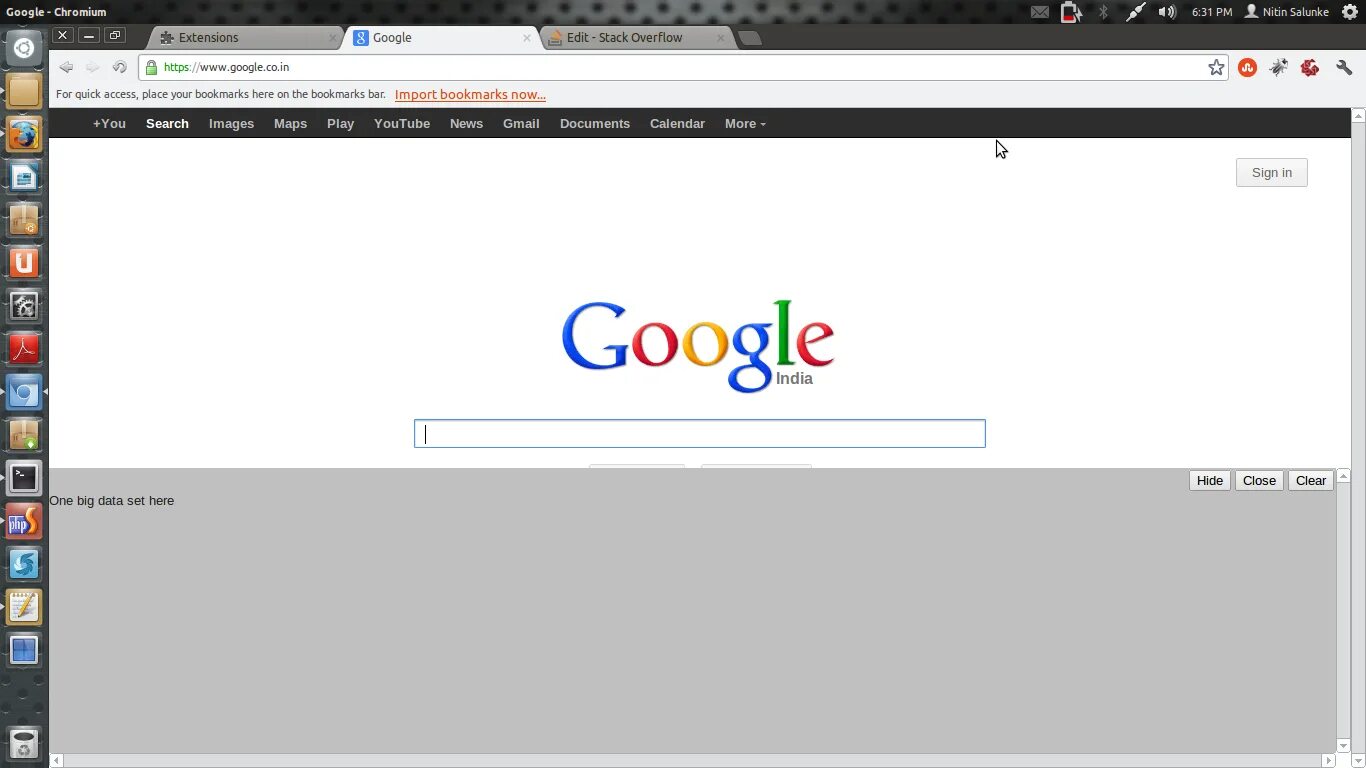Go back with the browser back arrow
The width and height of the screenshot is (1366, 768).
coord(66,67)
